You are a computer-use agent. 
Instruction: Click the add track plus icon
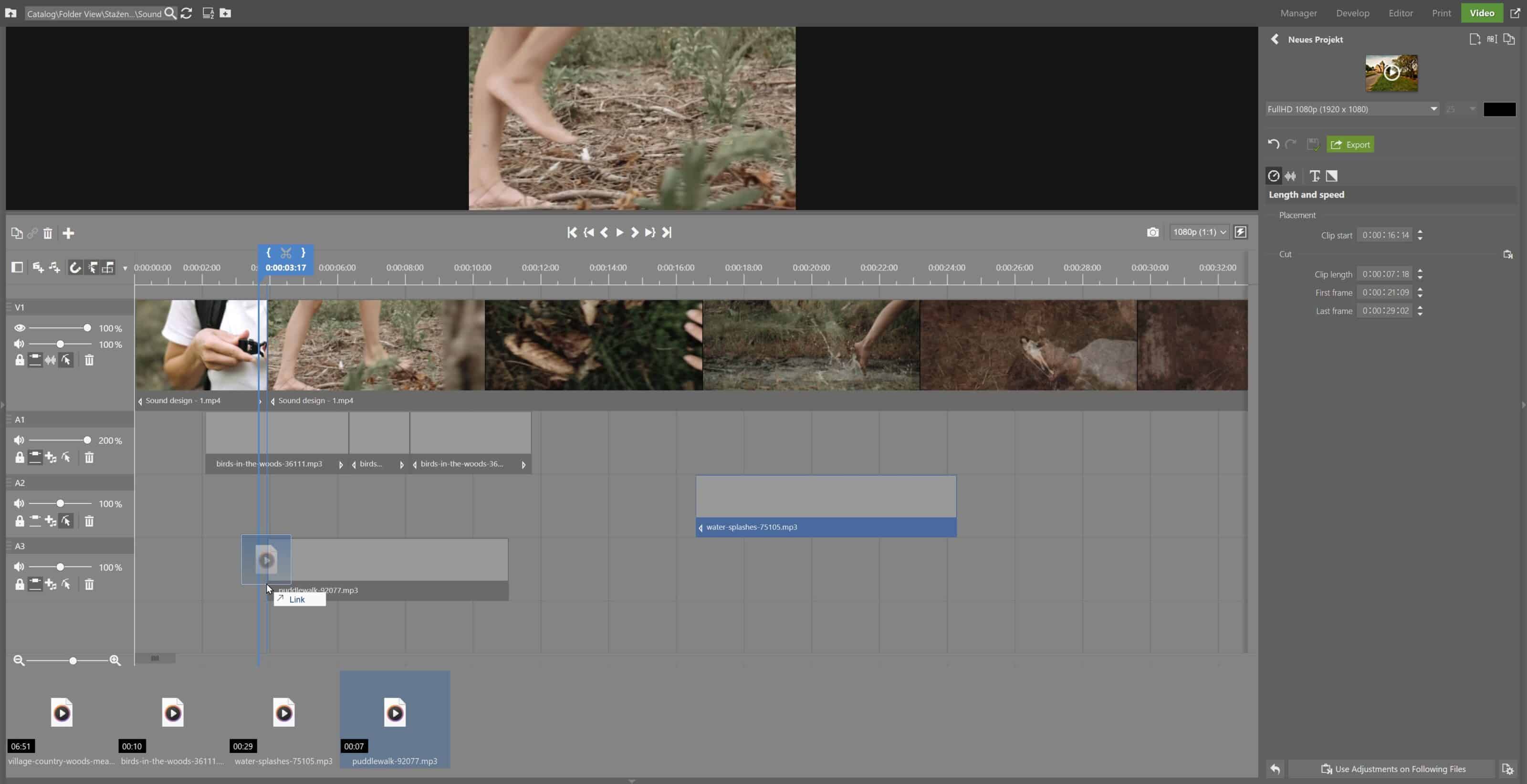[68, 233]
